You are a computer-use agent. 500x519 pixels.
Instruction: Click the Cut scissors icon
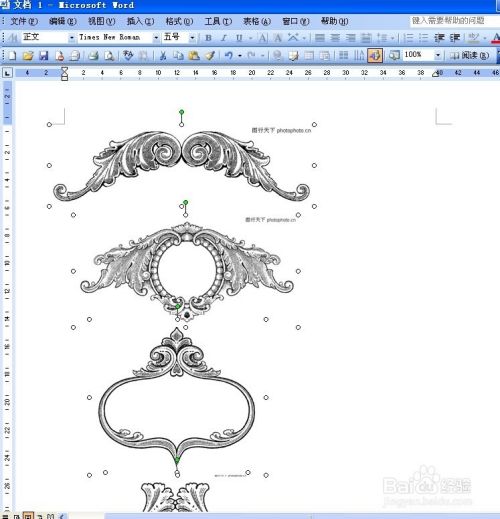163,55
